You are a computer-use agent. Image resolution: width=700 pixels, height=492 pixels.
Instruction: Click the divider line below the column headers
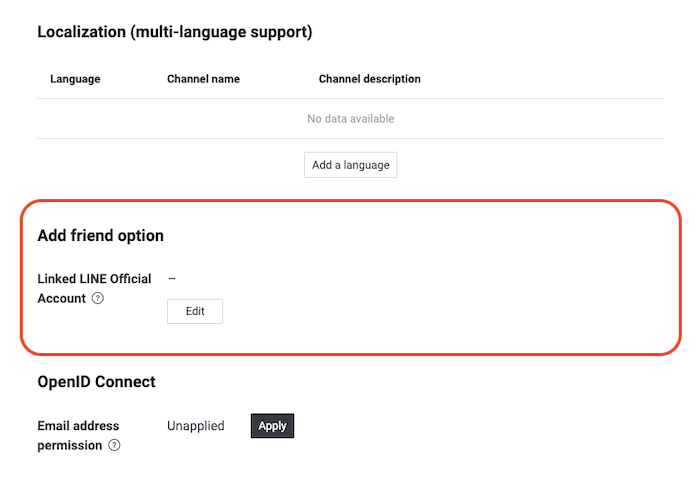(350, 98)
